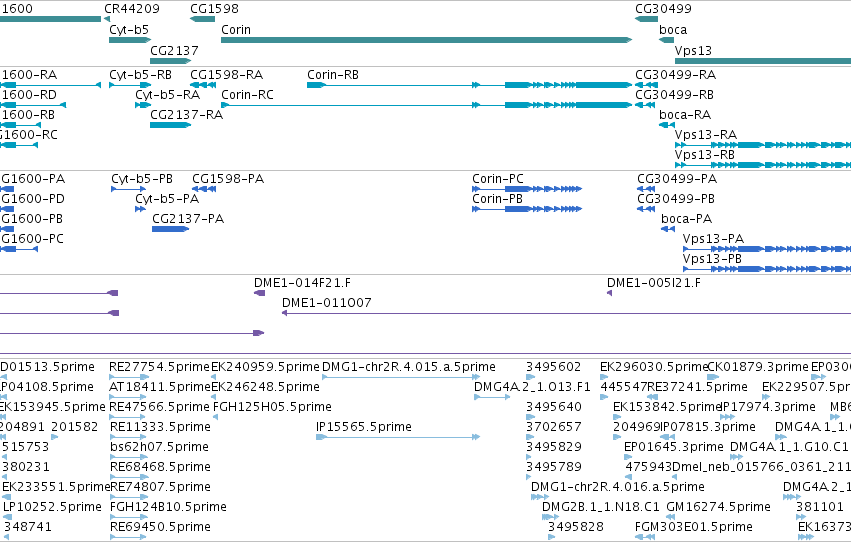This screenshot has height=542, width=851.
Task: Select the 3495789 feature
Action: [529, 477]
